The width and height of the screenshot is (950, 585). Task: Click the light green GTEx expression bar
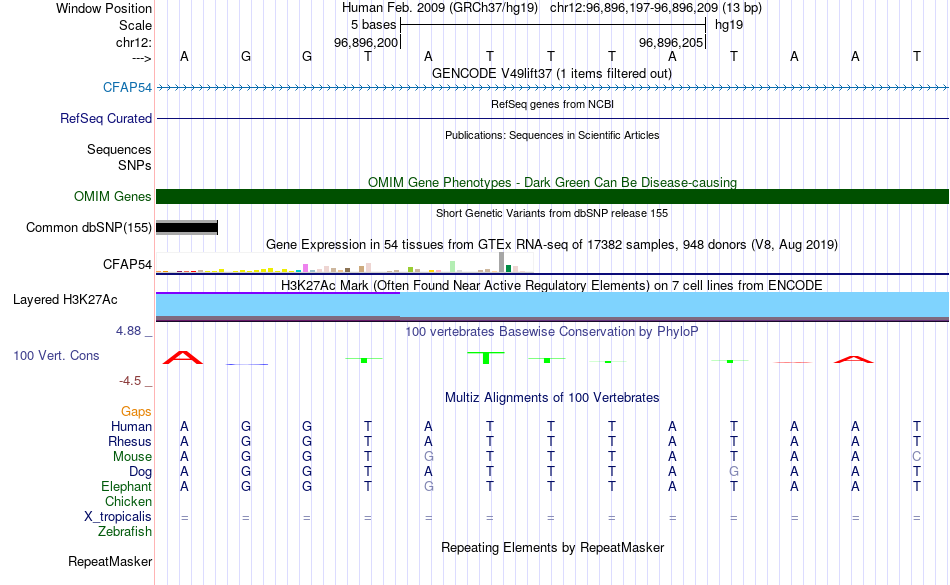tap(453, 266)
